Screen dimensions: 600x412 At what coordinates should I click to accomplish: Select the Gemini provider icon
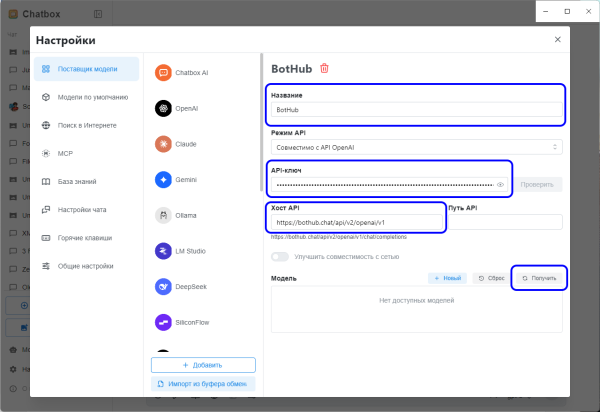pyautogui.click(x=163, y=180)
